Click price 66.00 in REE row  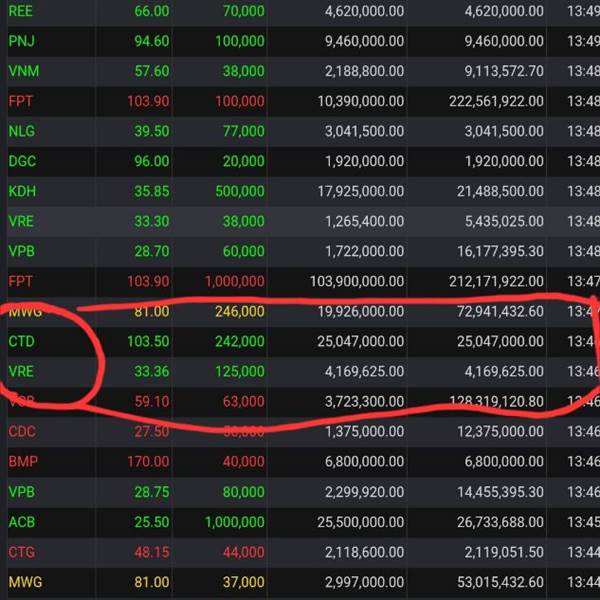tap(152, 11)
